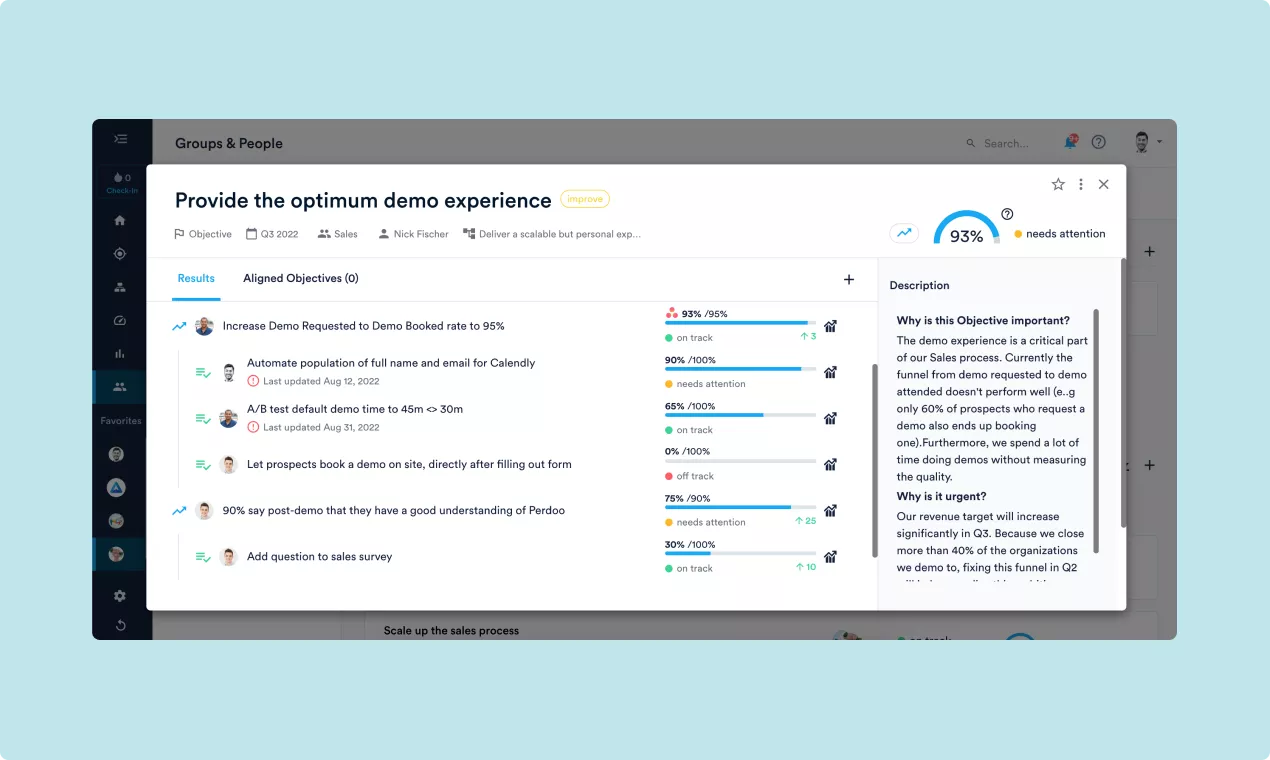
Task: Toggle the trend graph button beside 93% gauge
Action: [x=904, y=233]
